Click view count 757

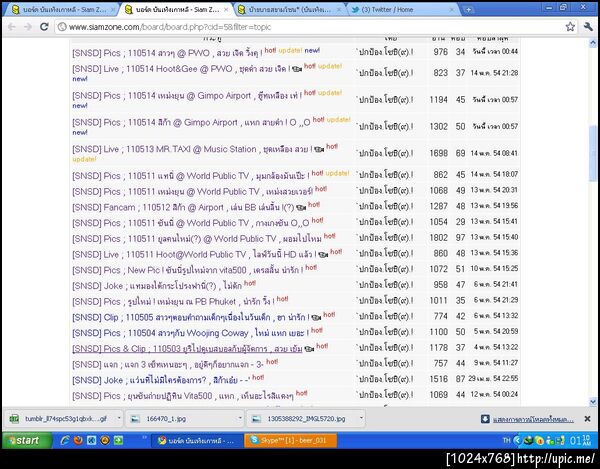[x=440, y=363]
